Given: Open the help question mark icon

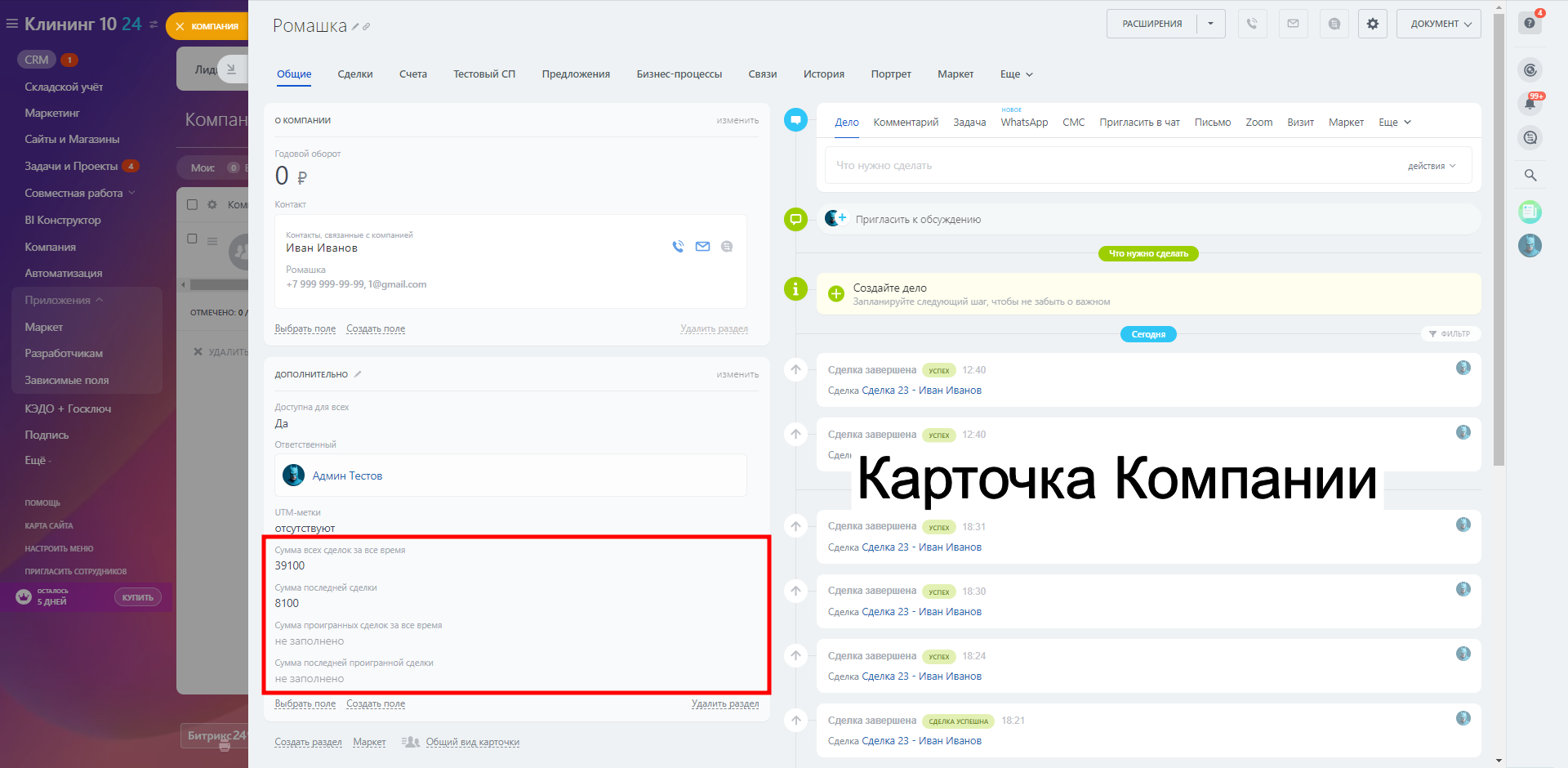Looking at the screenshot, I should tap(1530, 23).
